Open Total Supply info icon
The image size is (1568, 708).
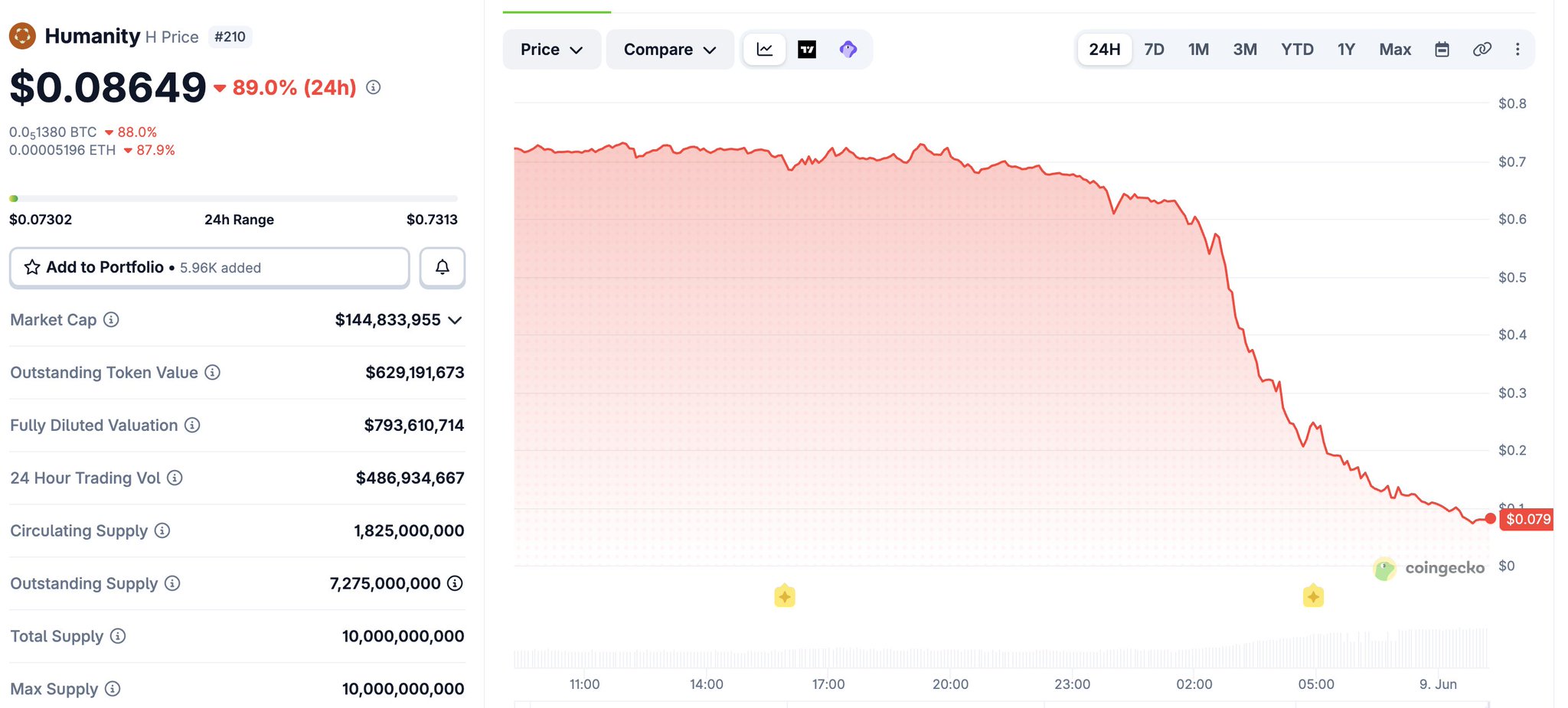point(118,636)
